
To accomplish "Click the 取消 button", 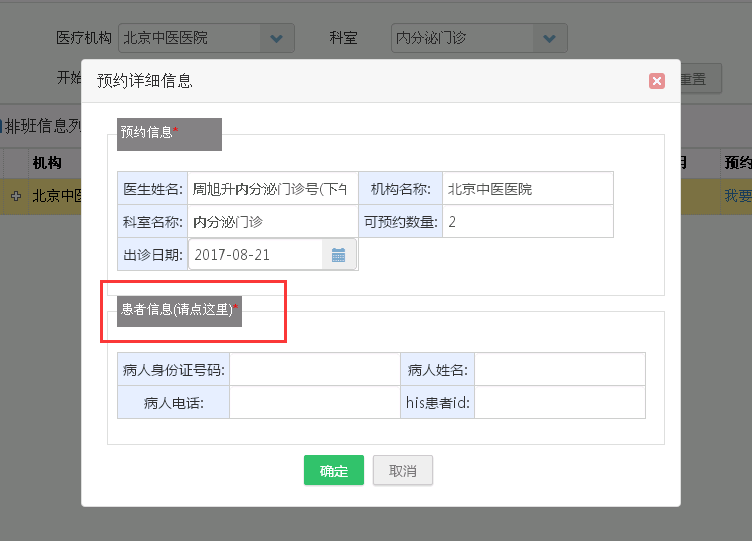I will point(403,470).
